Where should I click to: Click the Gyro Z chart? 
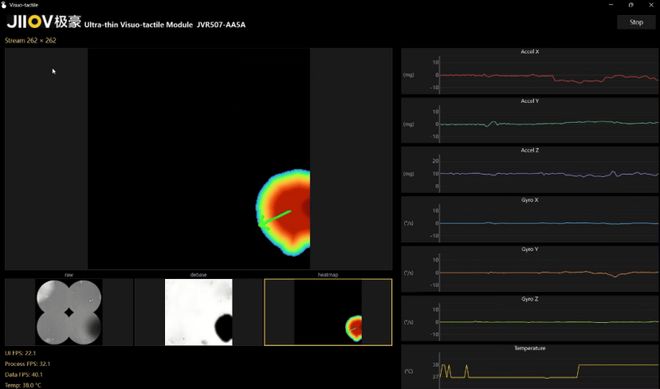tap(530, 318)
